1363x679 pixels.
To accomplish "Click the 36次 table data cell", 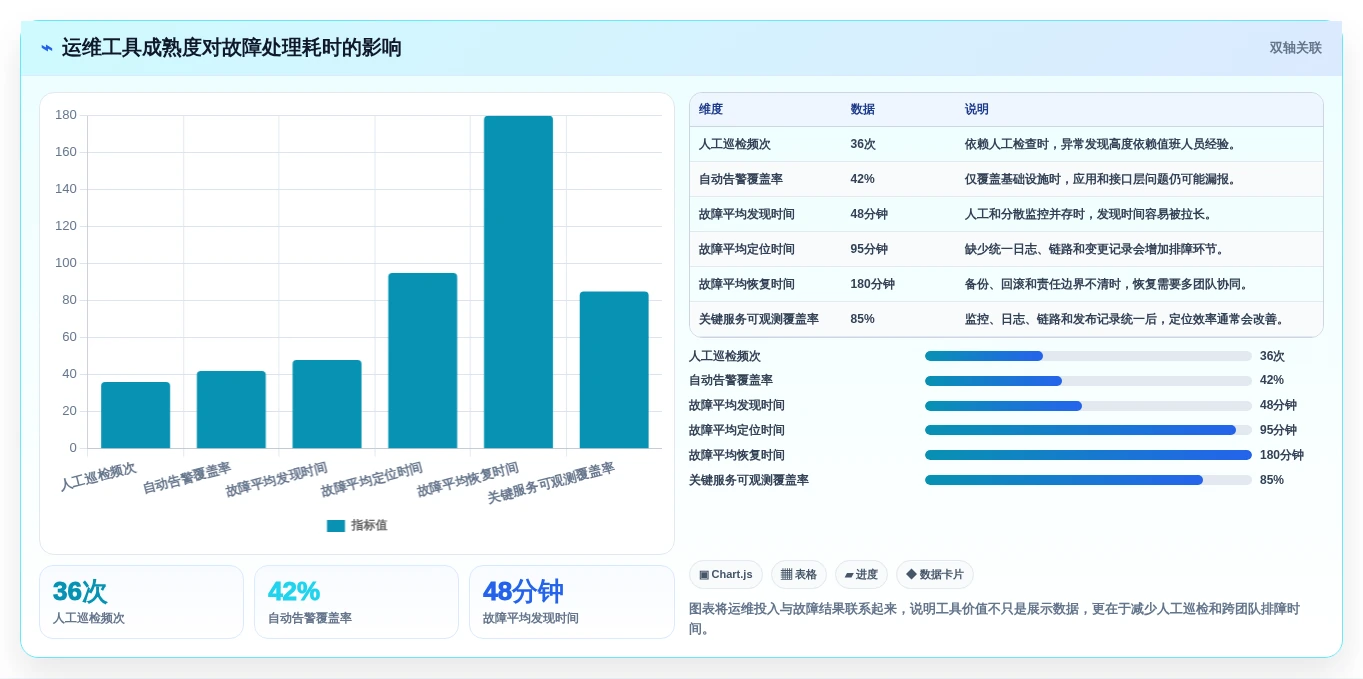I will [863, 144].
